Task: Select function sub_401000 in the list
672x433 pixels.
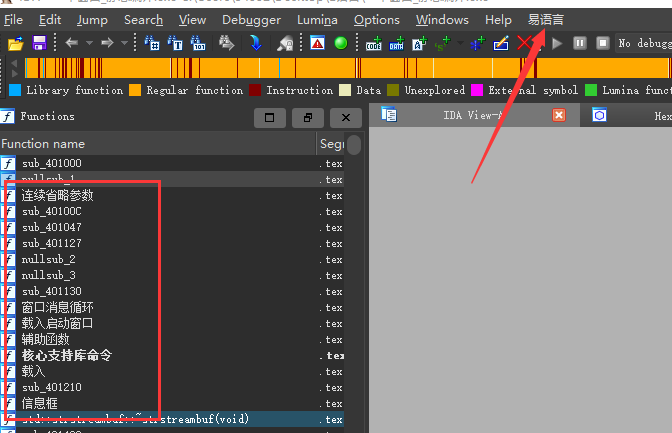Action: pos(172,163)
